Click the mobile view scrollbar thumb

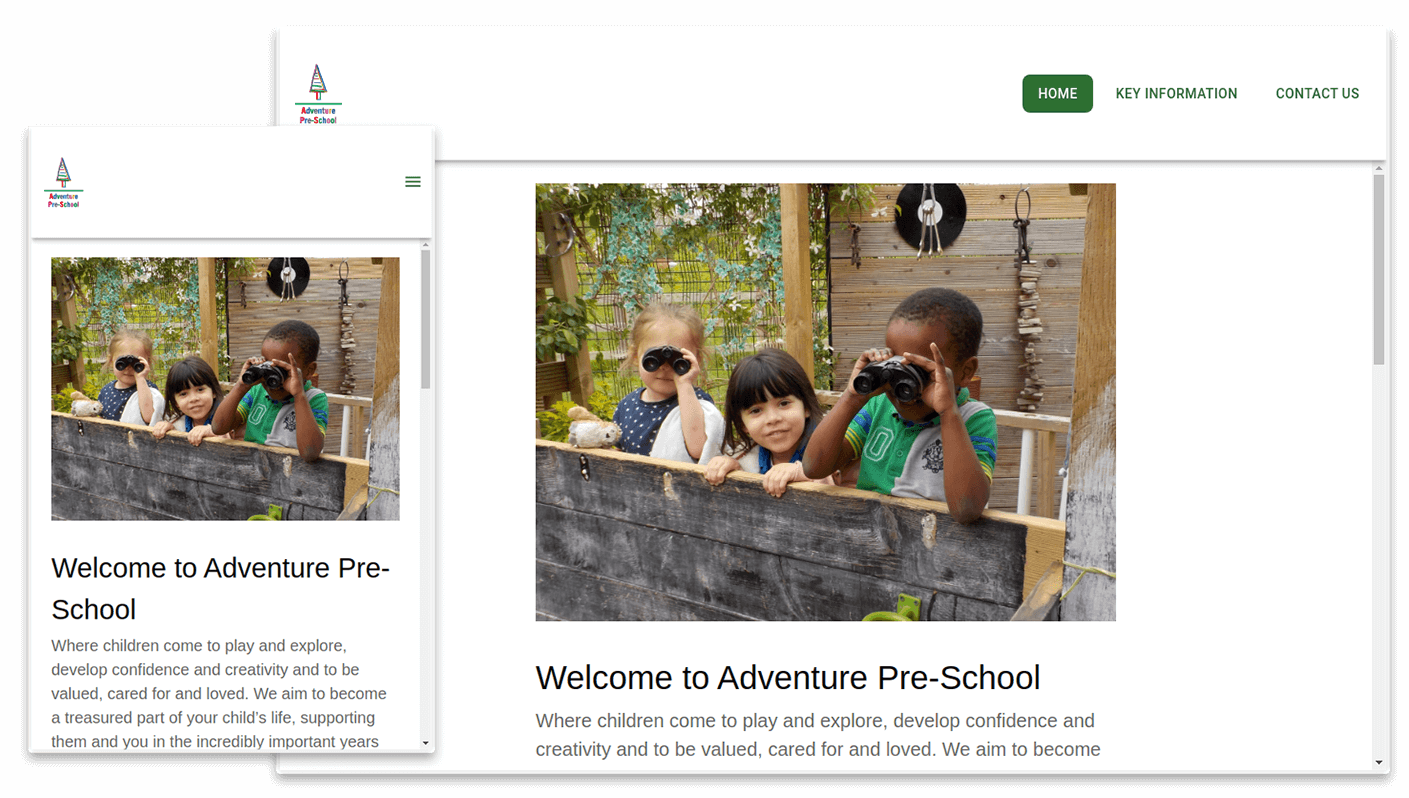click(425, 320)
